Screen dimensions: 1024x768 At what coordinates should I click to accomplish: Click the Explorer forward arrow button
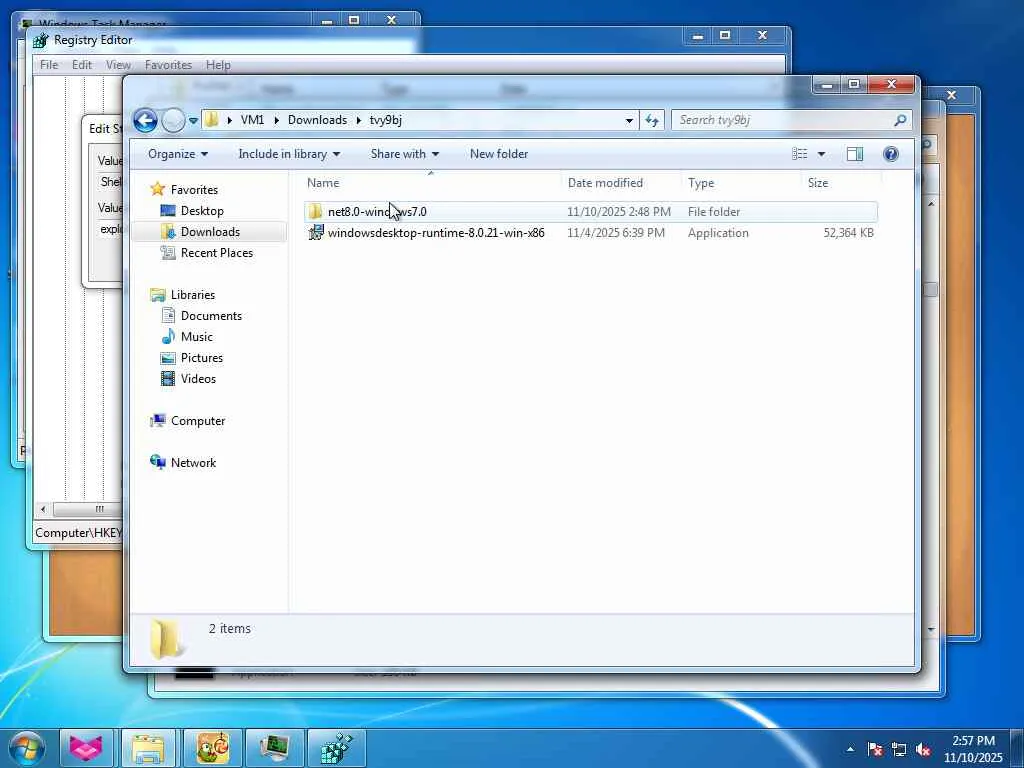[x=173, y=120]
